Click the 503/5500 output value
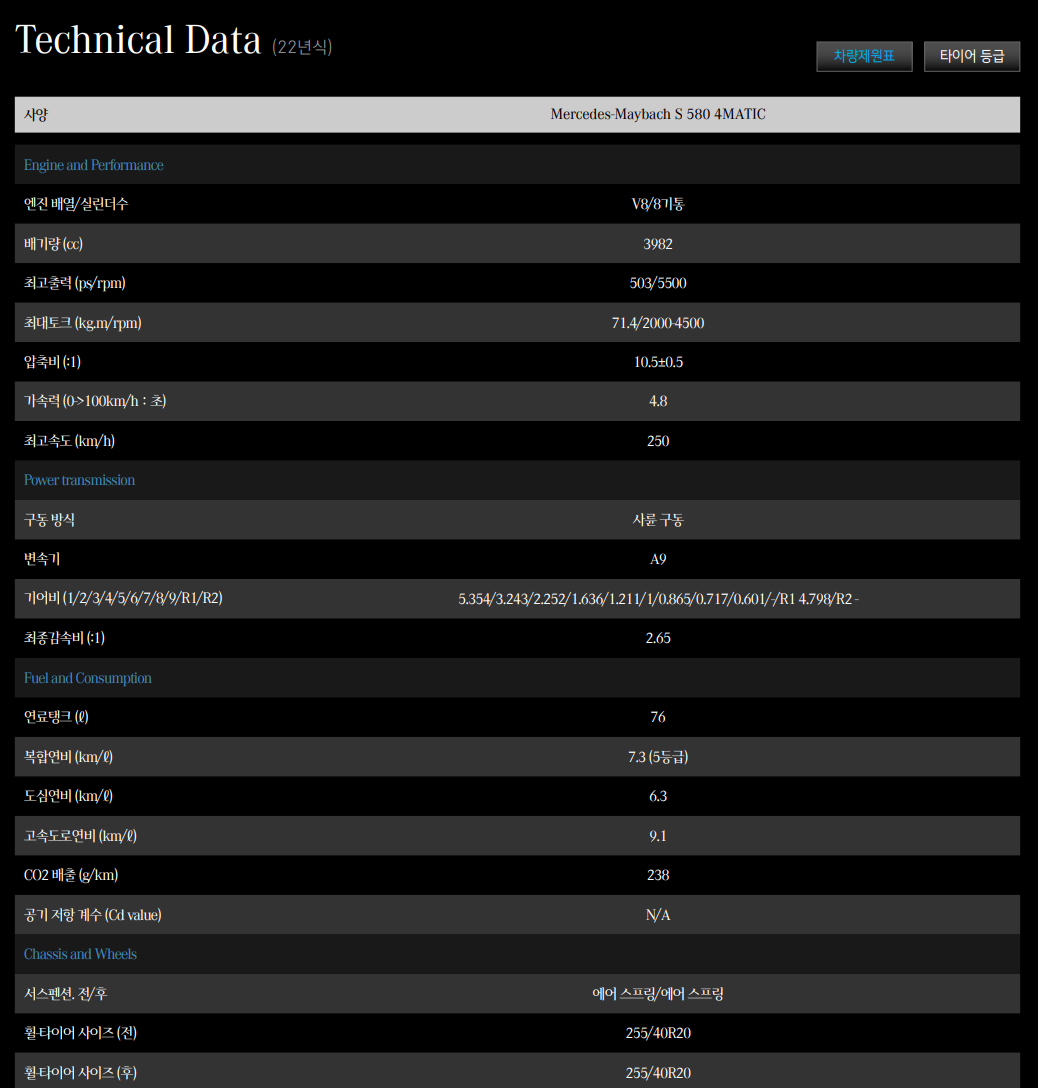The width and height of the screenshot is (1038, 1088). click(658, 283)
